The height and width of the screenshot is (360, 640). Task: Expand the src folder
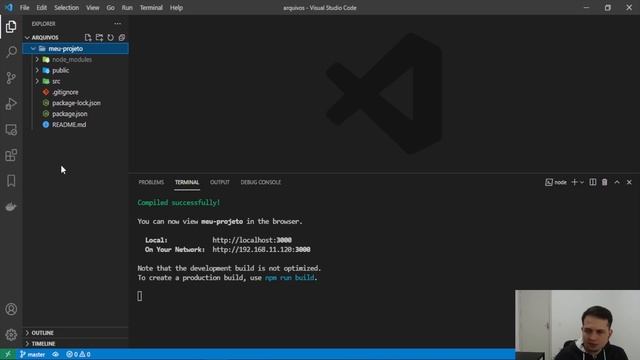76,81
